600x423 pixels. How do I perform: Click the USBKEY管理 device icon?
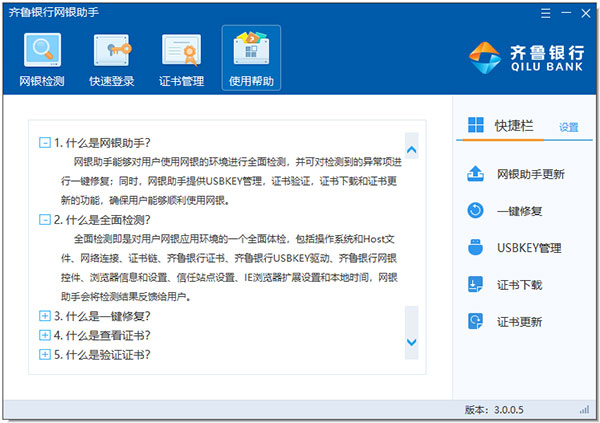(475, 247)
